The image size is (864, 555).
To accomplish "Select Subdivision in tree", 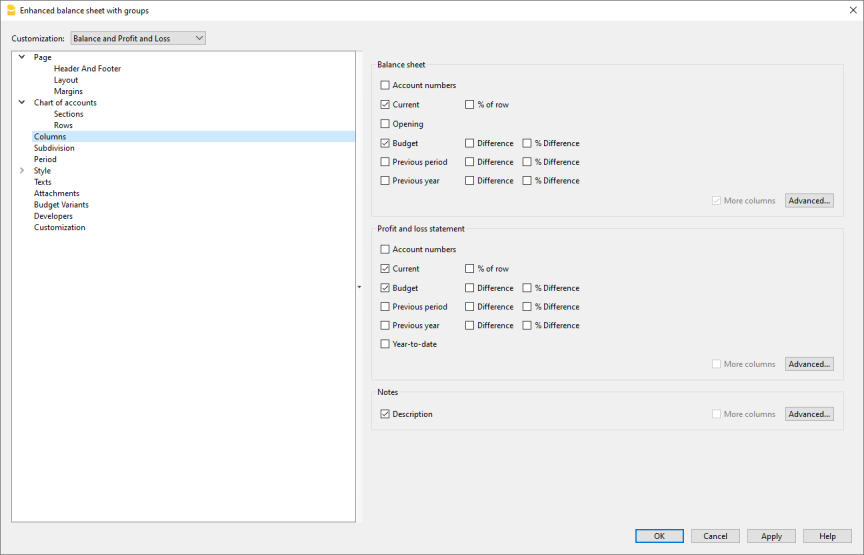I will (x=54, y=148).
